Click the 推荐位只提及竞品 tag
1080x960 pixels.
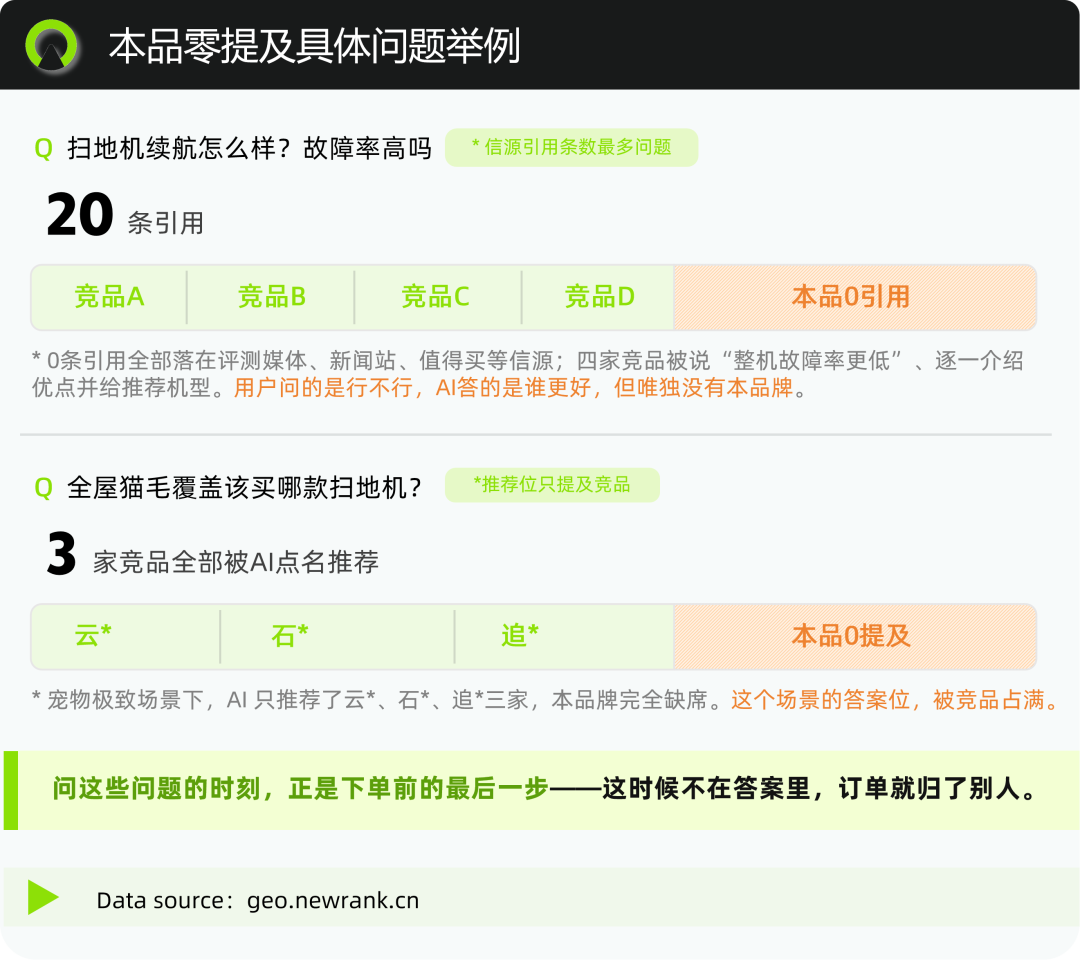tap(552, 485)
